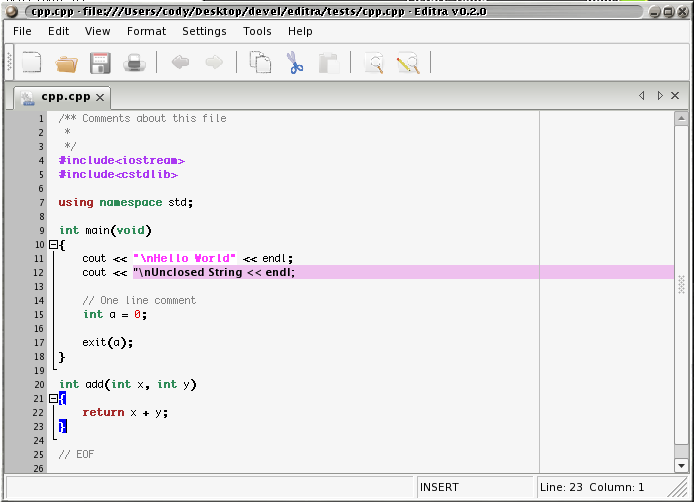Click the Paste clipboard icon
The height and width of the screenshot is (502, 694).
click(328, 64)
